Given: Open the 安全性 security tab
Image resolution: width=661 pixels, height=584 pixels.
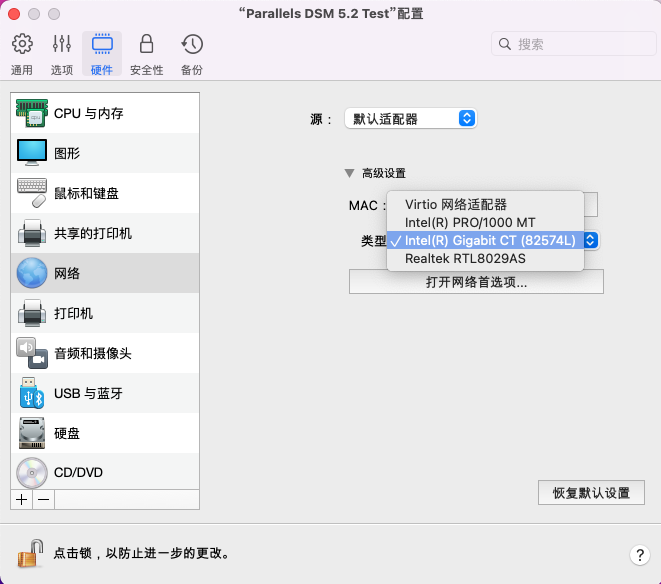Looking at the screenshot, I should tap(147, 54).
